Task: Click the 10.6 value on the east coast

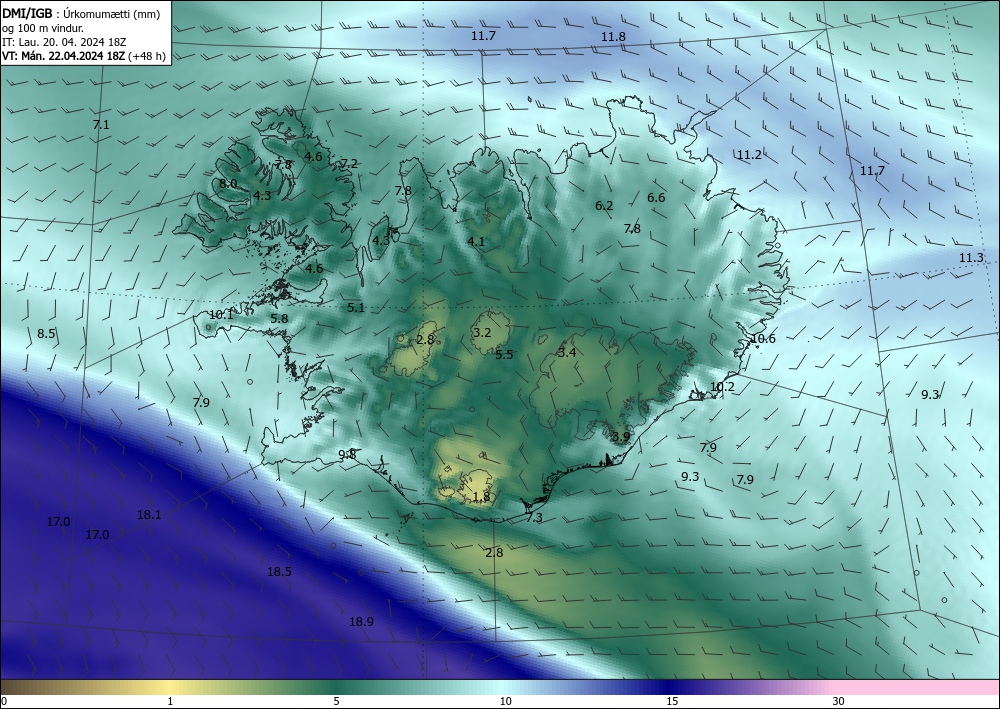Action: [x=763, y=339]
